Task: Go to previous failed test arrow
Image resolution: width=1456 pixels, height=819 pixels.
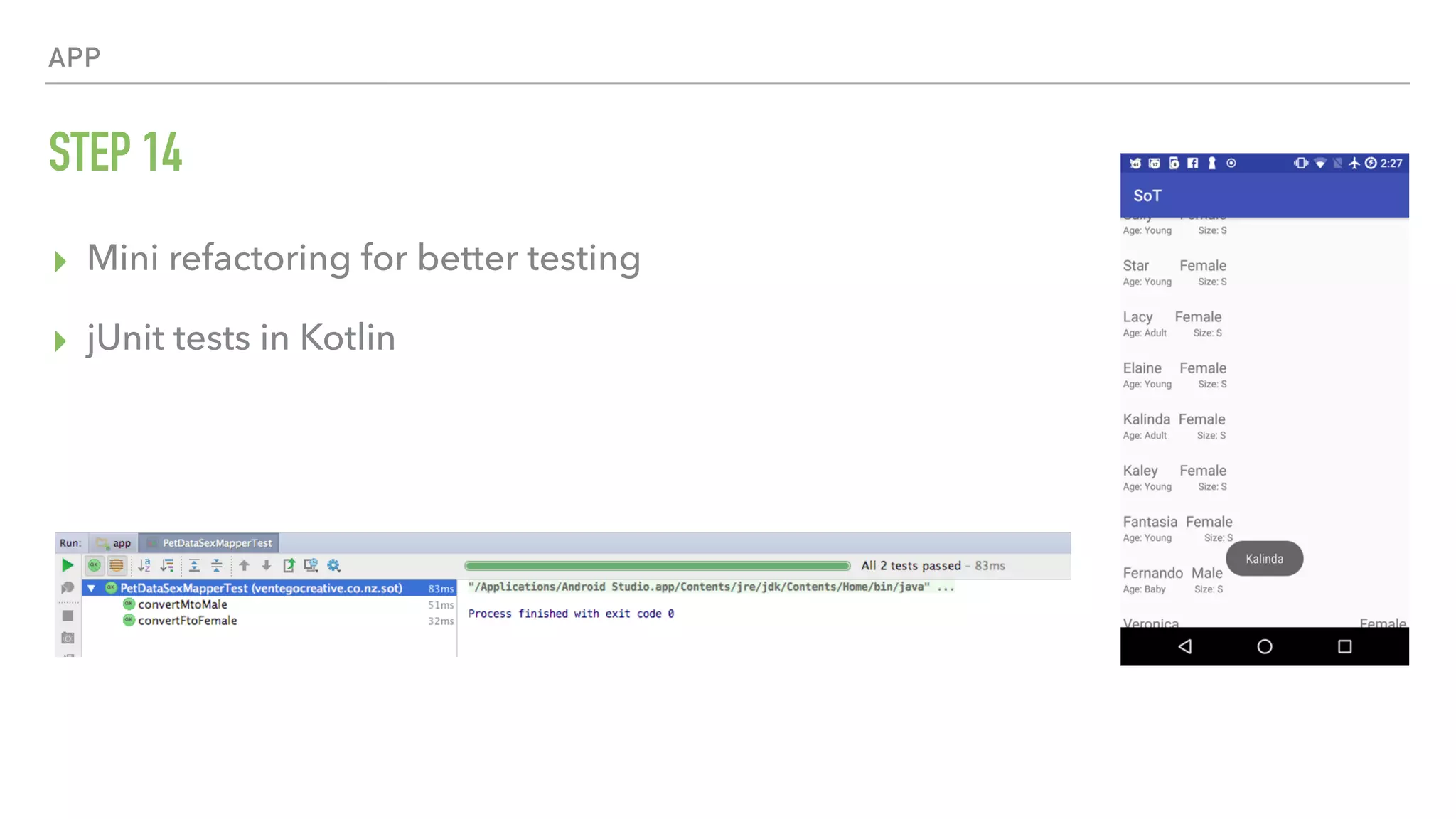Action: [x=244, y=565]
